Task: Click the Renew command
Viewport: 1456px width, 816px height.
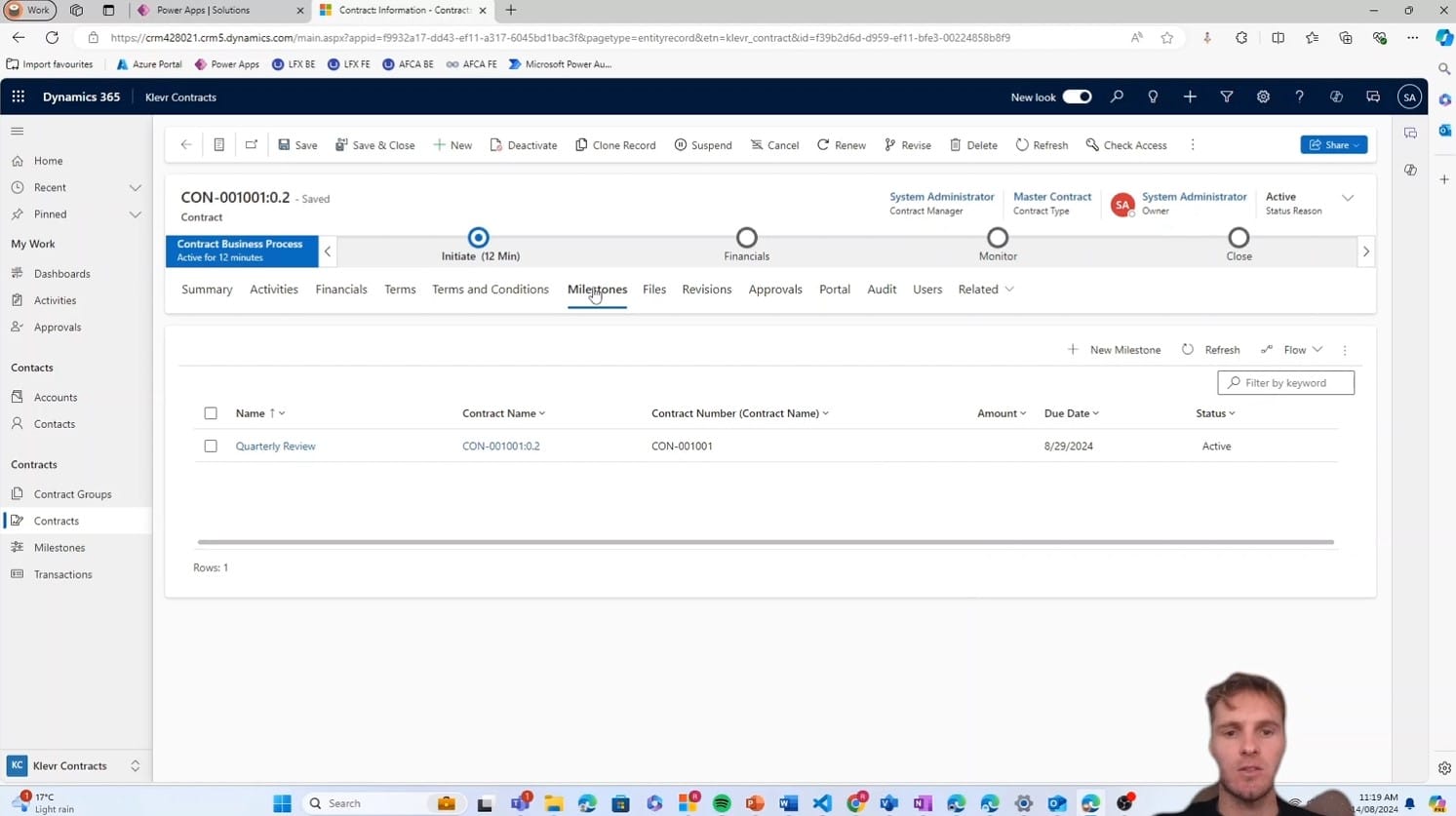Action: pyautogui.click(x=842, y=145)
